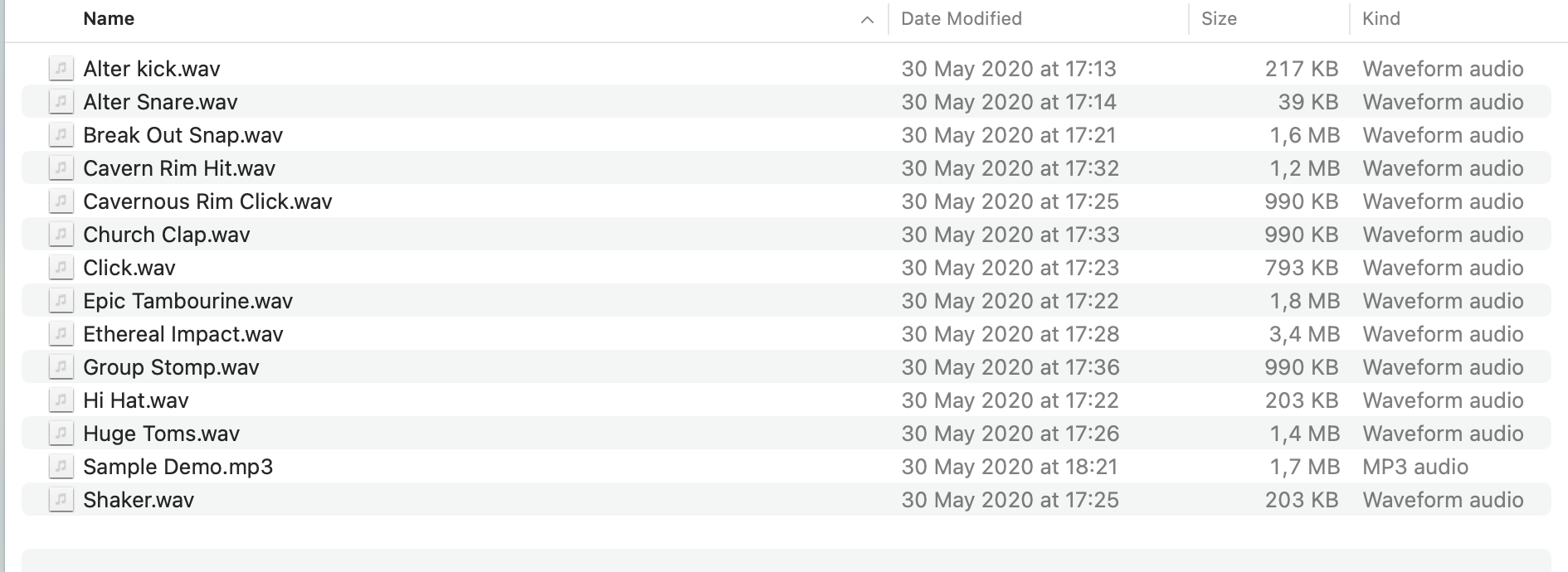This screenshot has height=572, width=1568.
Task: Click the audio icon next to Church Clap.wav
Action: tap(60, 235)
